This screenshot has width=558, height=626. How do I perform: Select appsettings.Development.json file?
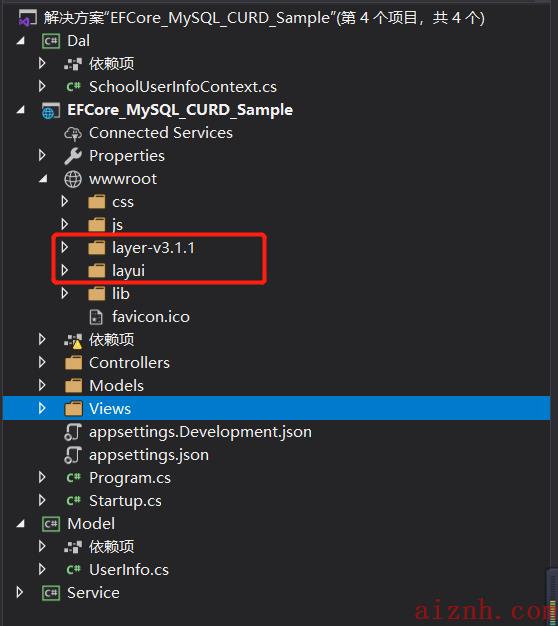[200, 432]
